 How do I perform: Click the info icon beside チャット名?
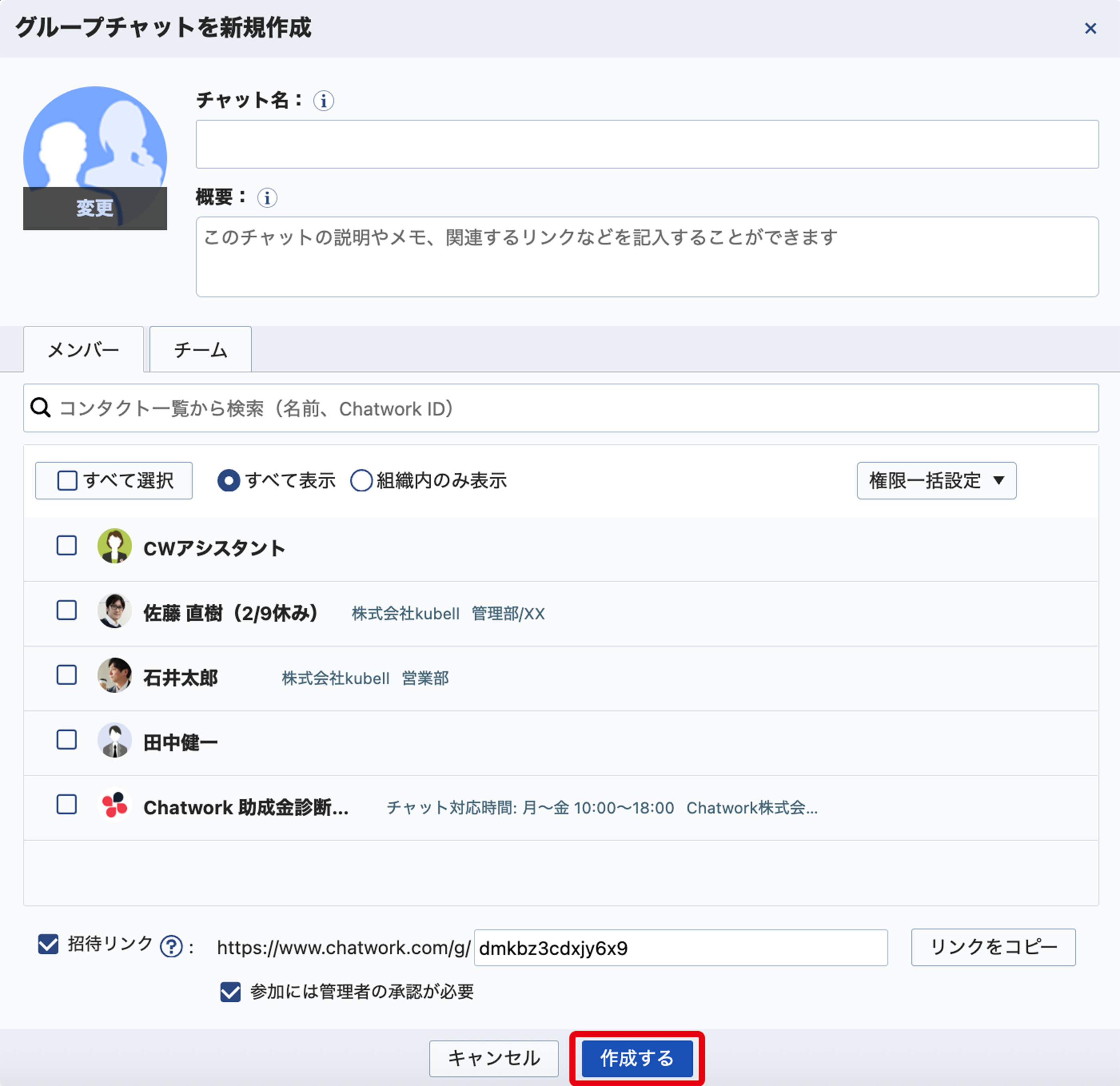(x=323, y=101)
